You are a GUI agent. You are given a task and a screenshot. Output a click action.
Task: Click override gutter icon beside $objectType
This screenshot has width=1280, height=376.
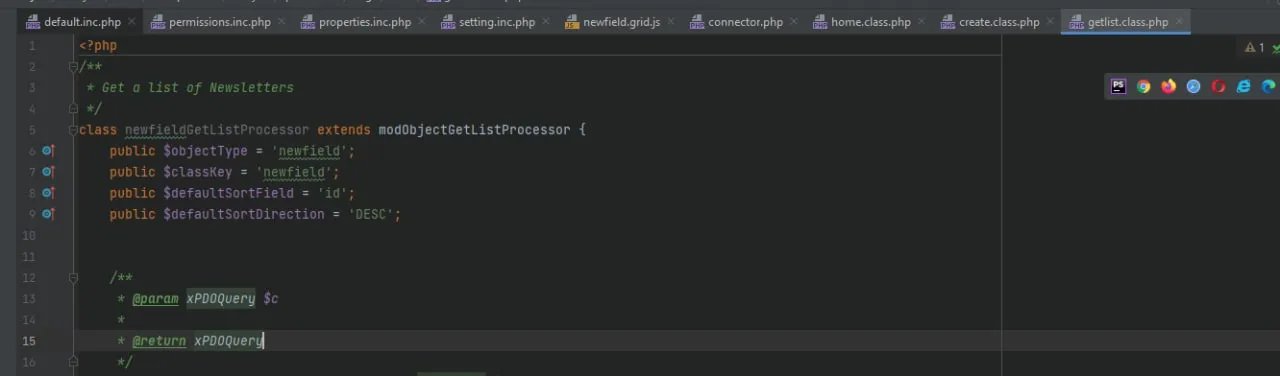[x=48, y=151]
